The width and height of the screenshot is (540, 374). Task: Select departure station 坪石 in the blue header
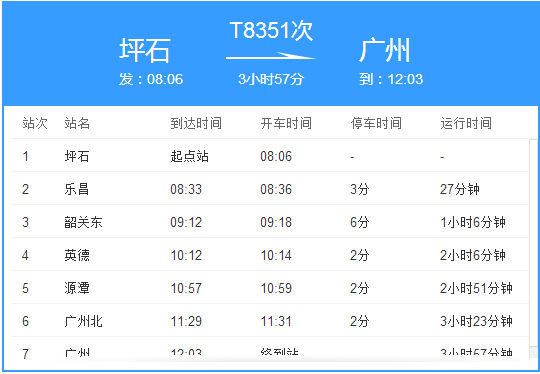[145, 51]
